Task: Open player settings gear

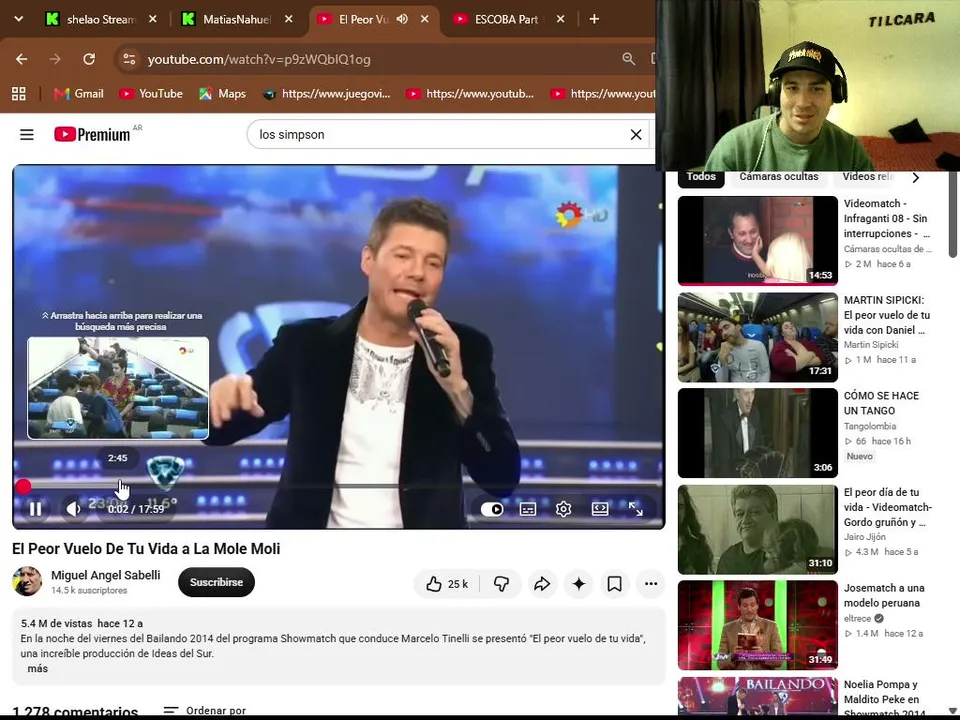Action: click(563, 509)
